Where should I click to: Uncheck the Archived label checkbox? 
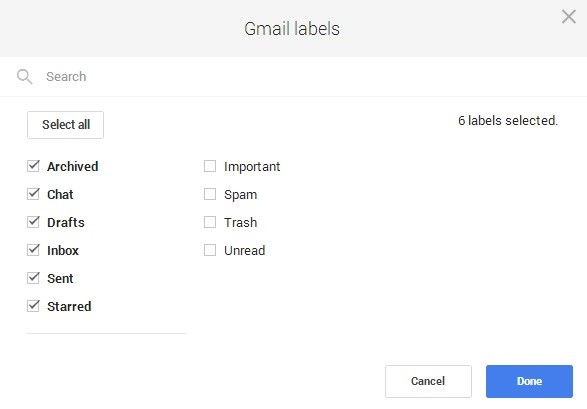(x=33, y=166)
